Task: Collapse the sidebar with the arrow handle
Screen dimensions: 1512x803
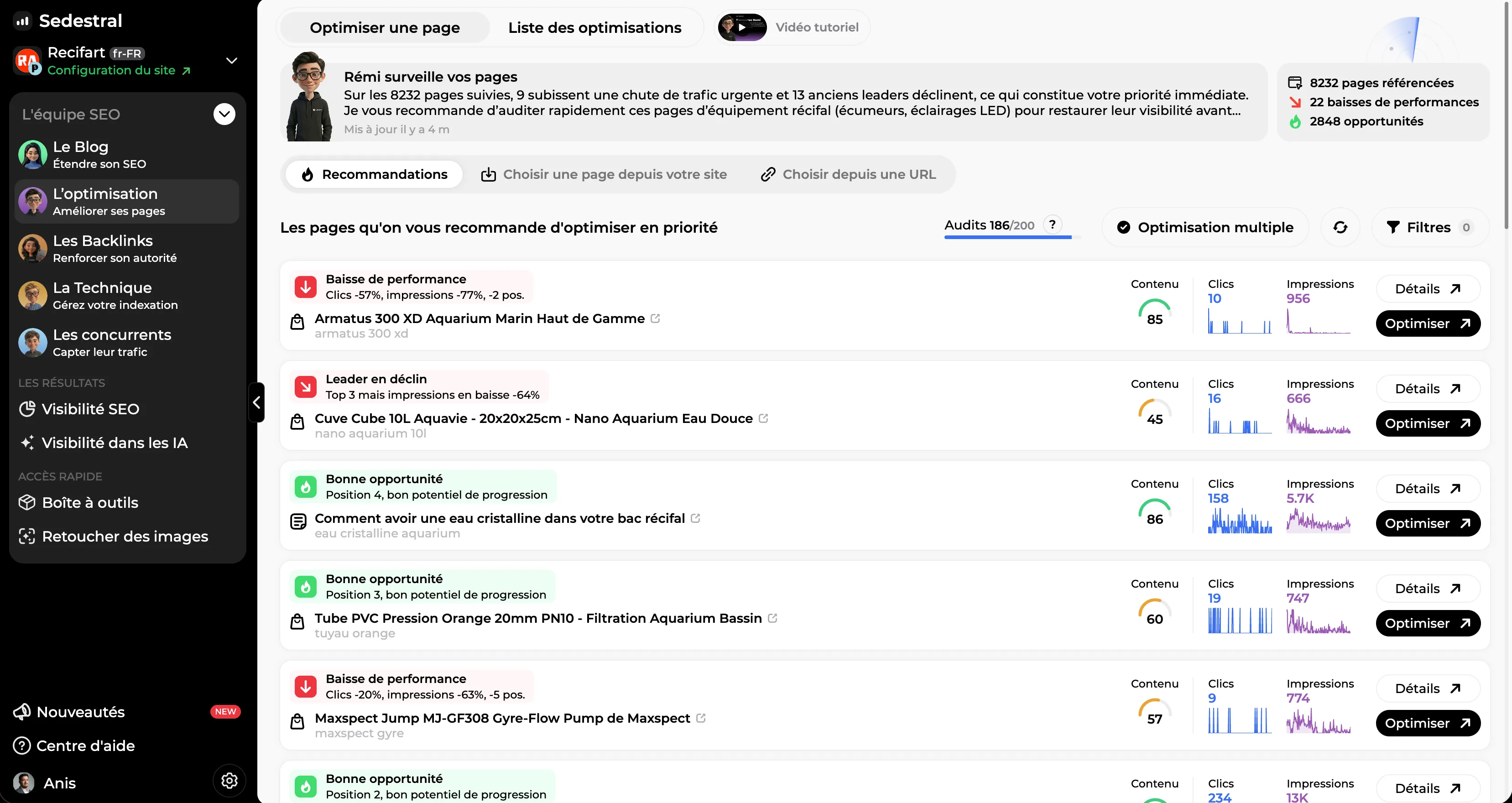Action: click(256, 403)
